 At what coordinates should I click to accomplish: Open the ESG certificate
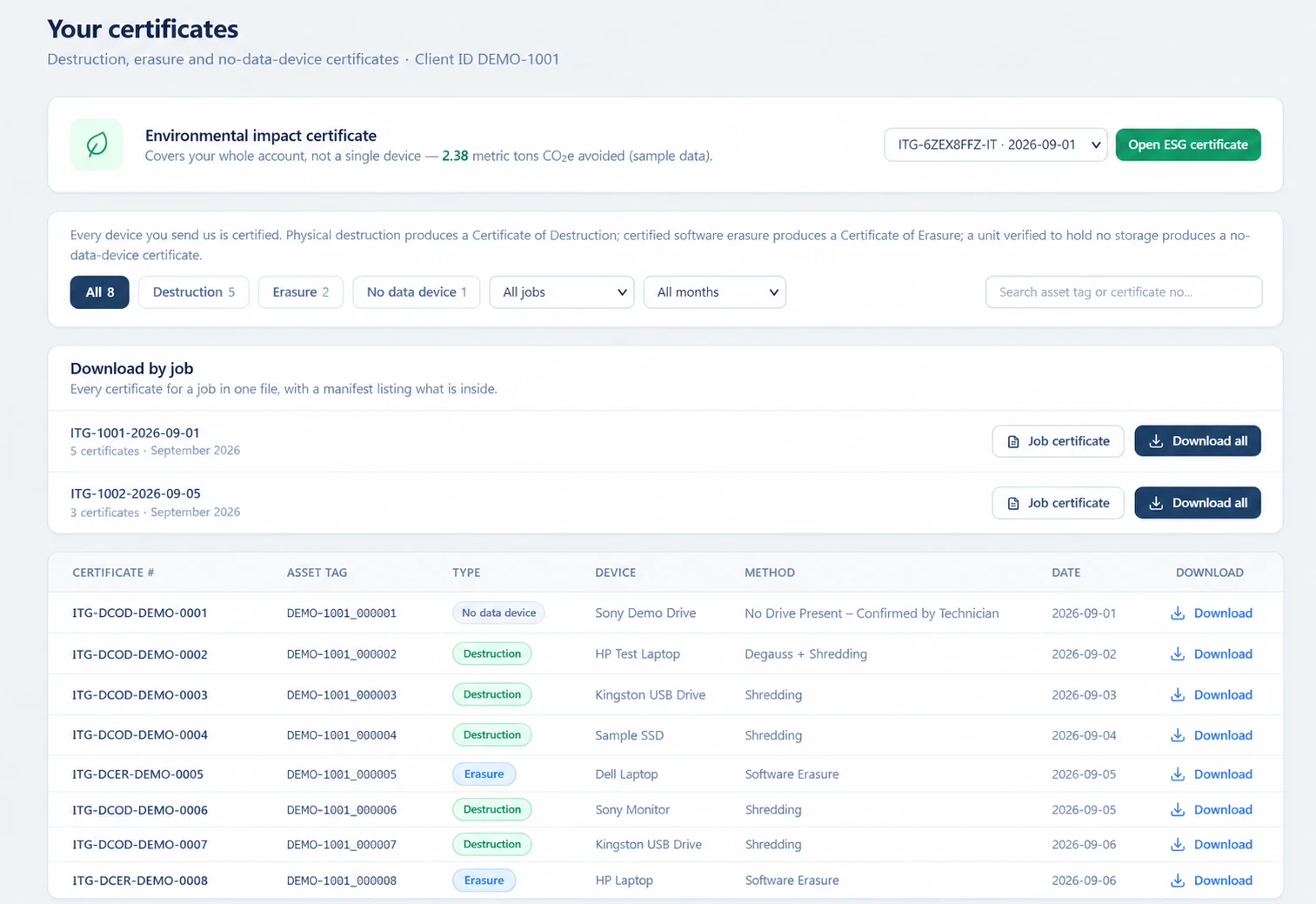1188,144
